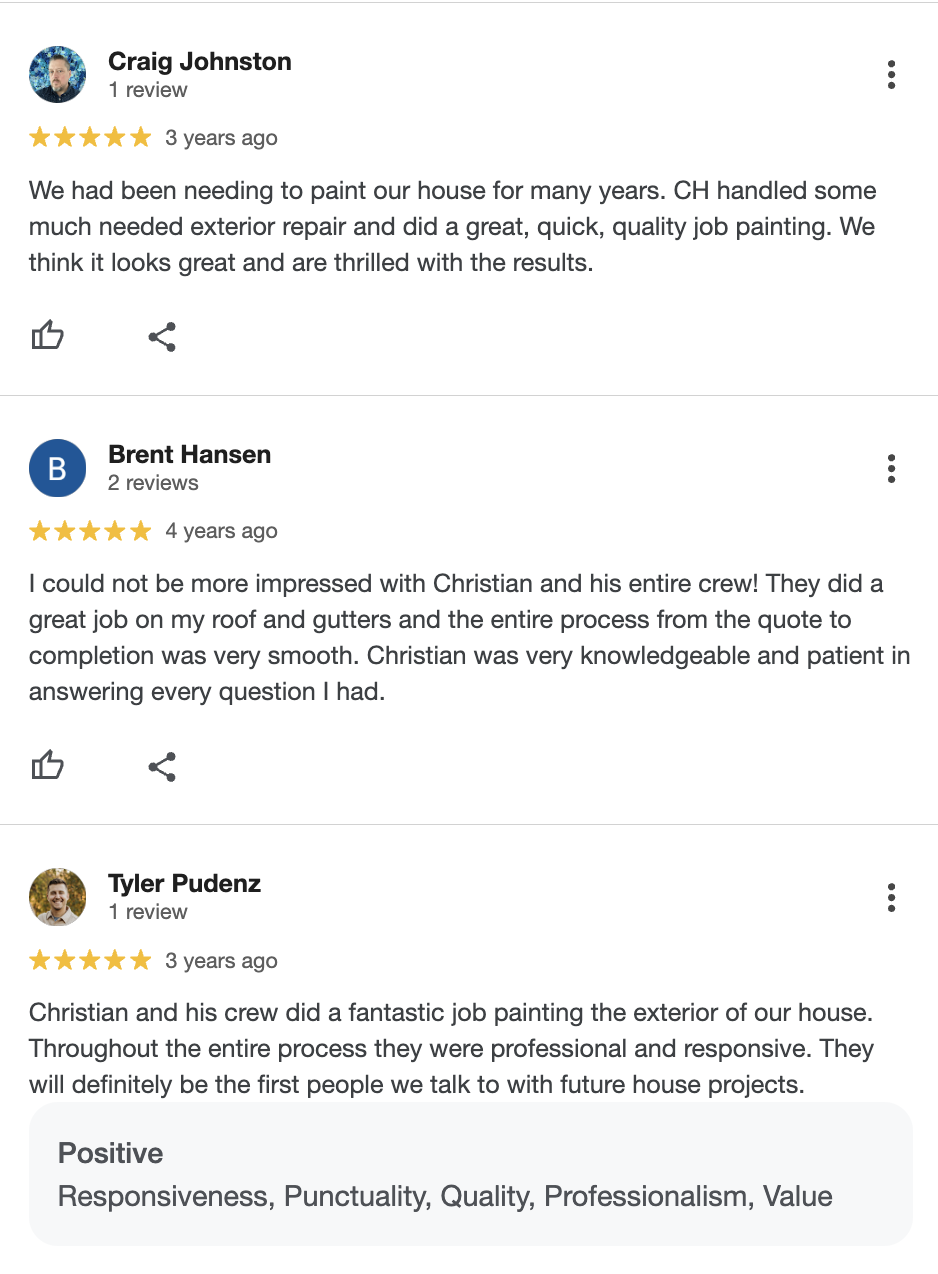Open more options for Brent Hansen's review
This screenshot has width=938, height=1274.
[891, 468]
